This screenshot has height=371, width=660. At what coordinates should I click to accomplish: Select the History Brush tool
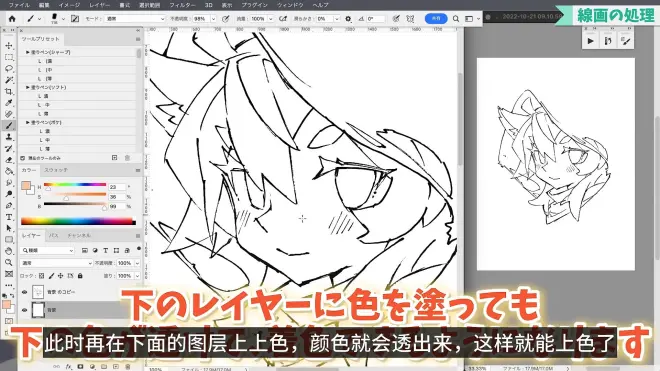point(9,148)
